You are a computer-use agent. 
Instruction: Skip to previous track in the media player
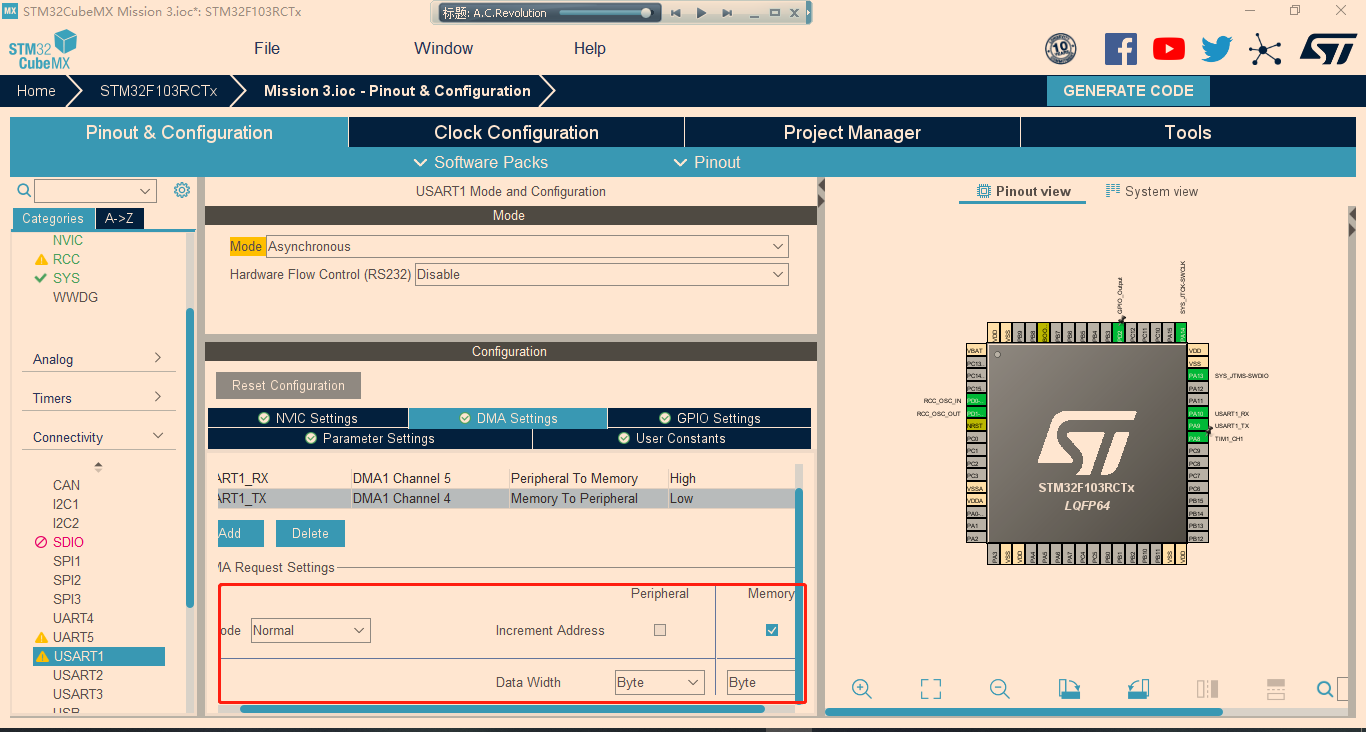[676, 13]
